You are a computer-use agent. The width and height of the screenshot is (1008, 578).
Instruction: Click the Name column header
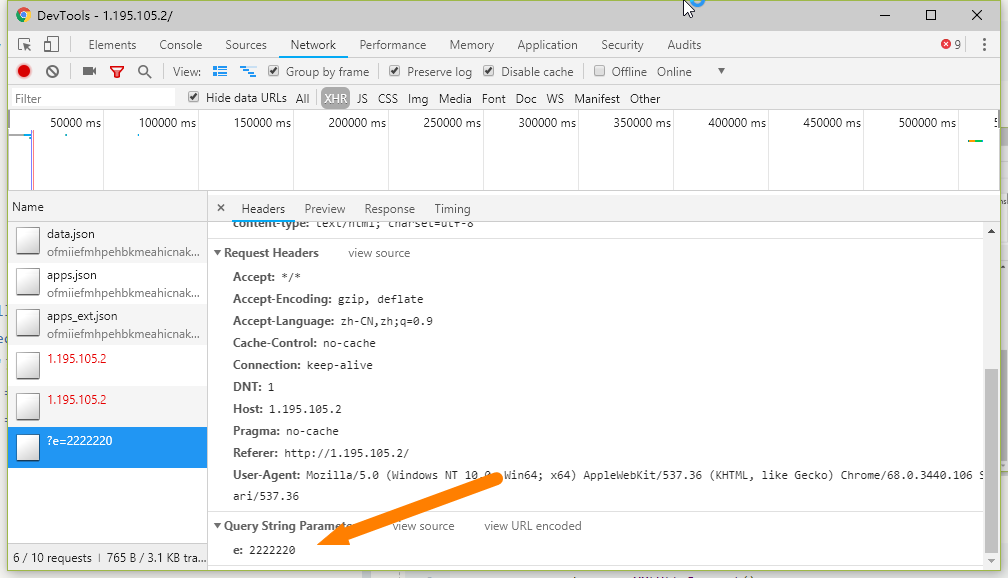[x=107, y=207]
